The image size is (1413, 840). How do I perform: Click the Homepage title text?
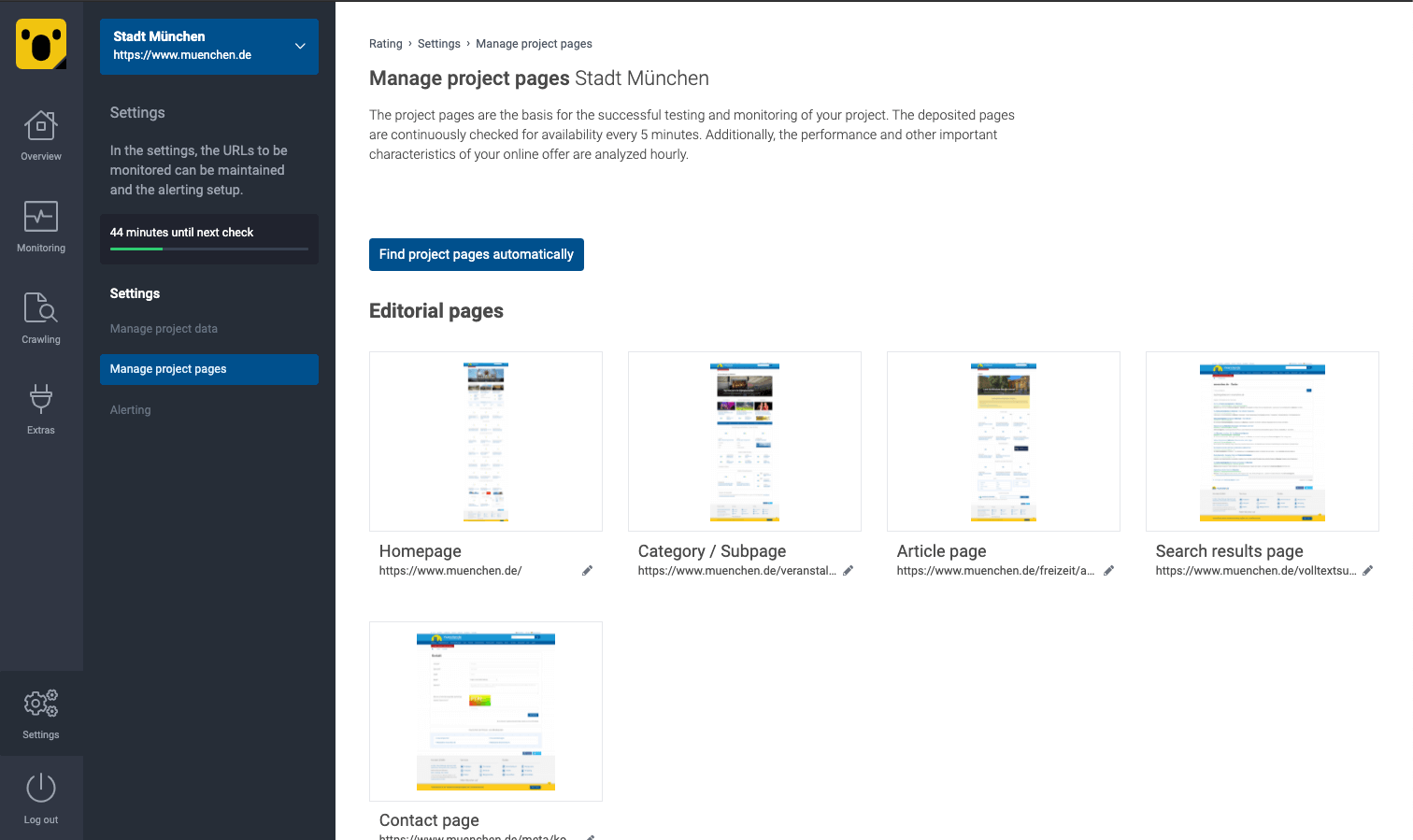[421, 551]
